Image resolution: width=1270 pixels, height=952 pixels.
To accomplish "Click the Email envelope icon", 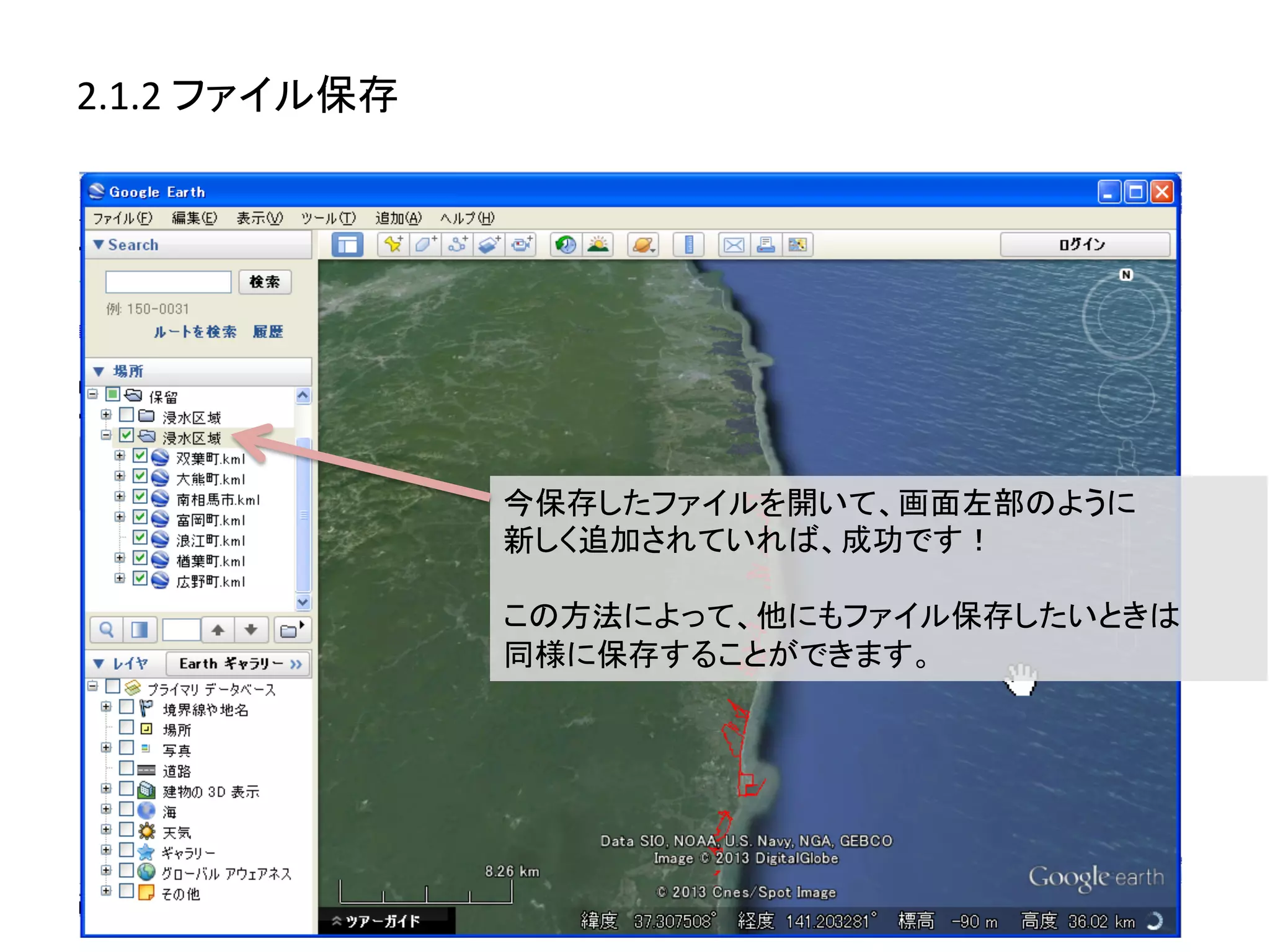I will tap(734, 245).
